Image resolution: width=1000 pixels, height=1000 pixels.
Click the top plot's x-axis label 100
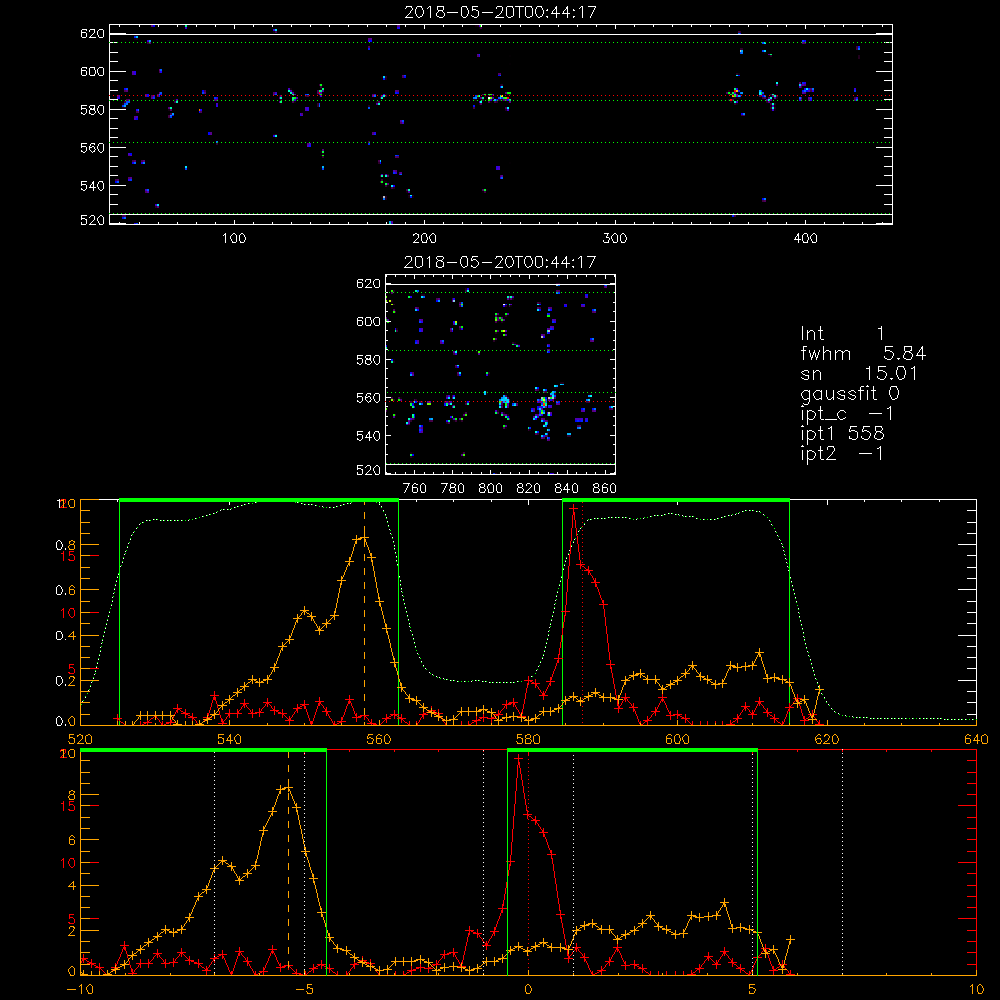pyautogui.click(x=234, y=239)
